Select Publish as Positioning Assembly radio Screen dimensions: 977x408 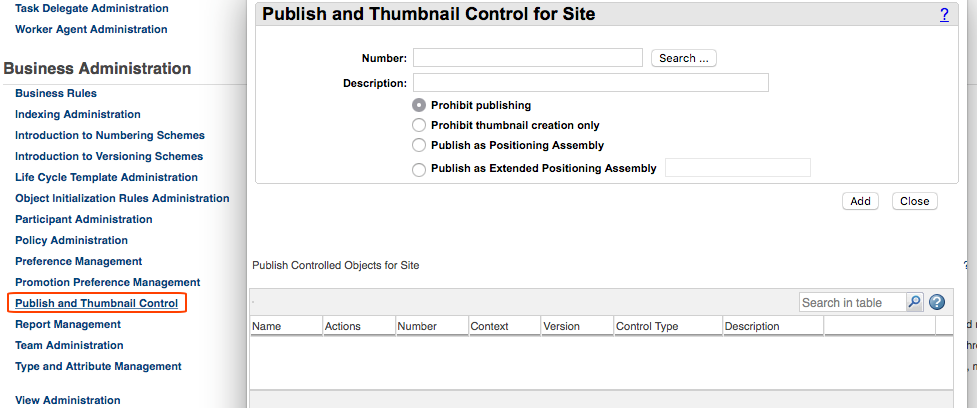tap(419, 145)
